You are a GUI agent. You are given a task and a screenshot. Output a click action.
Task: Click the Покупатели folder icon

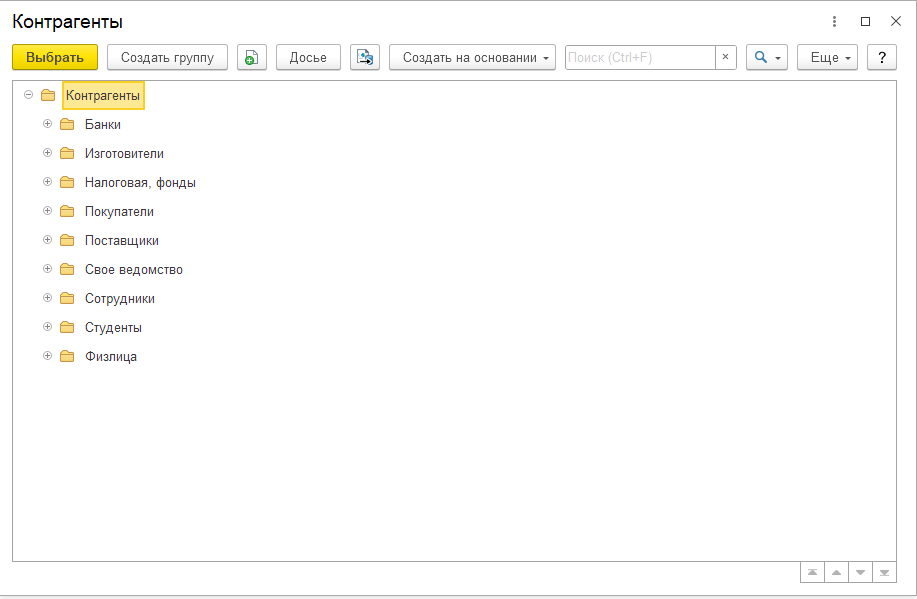tap(67, 211)
